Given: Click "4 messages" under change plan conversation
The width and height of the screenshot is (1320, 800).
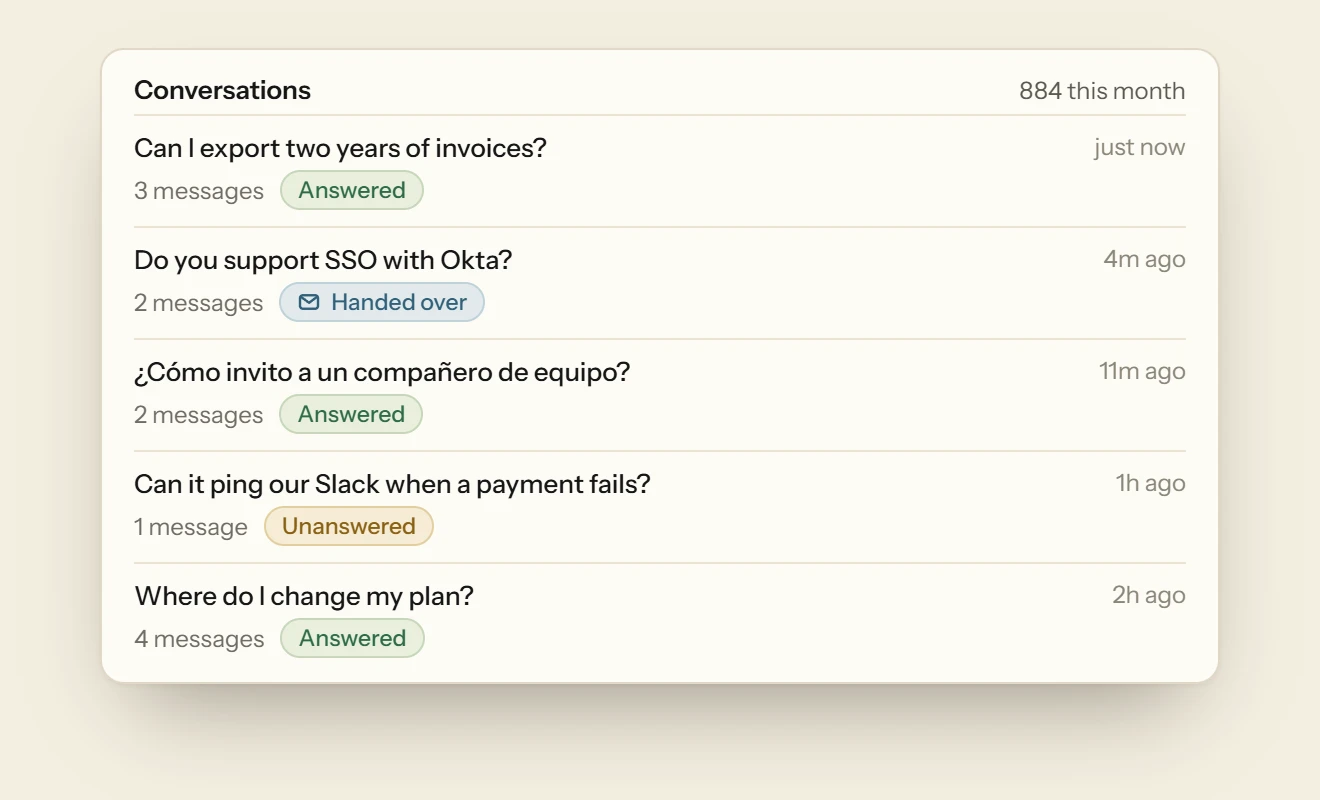Looking at the screenshot, I should [199, 639].
